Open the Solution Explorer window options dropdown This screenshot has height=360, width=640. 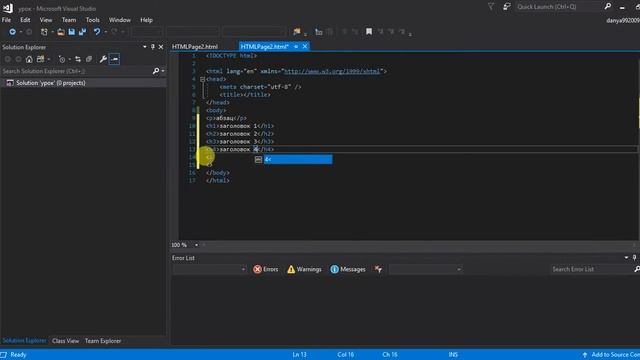[x=144, y=47]
